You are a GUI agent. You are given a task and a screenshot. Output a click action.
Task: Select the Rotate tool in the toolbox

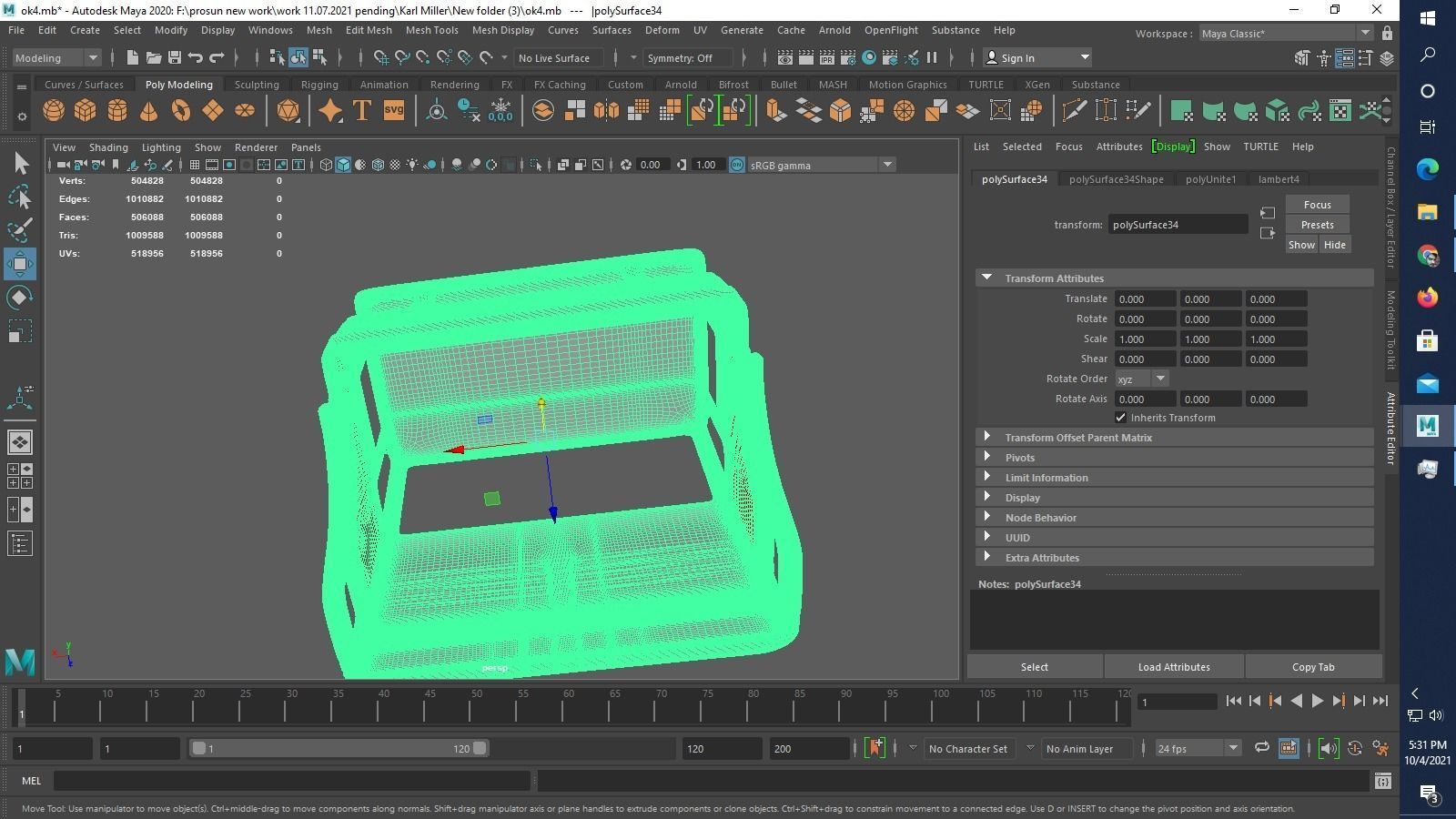pos(20,298)
